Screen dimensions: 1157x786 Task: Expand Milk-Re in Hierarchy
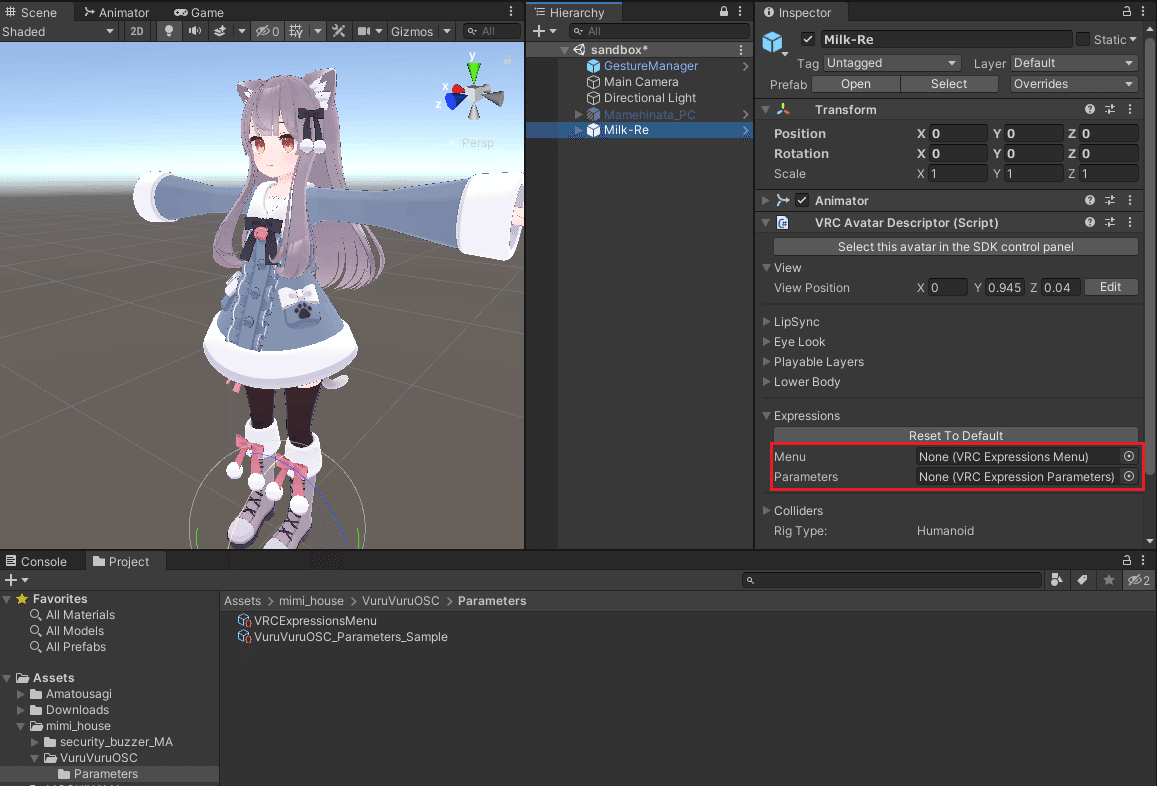click(578, 130)
